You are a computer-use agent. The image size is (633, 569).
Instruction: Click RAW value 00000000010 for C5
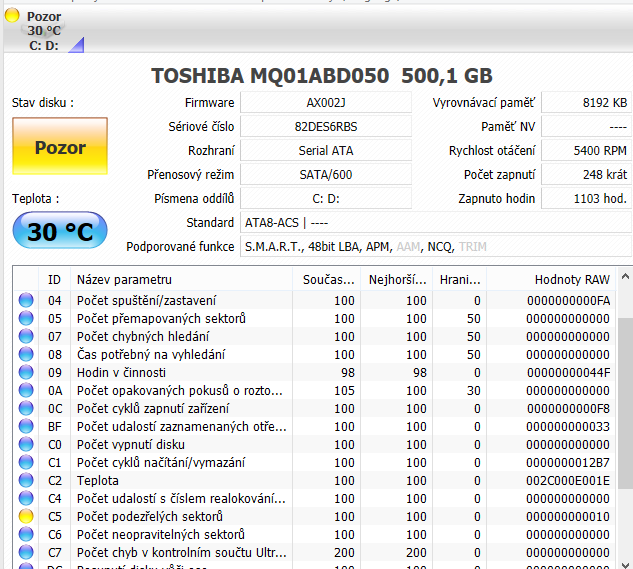568,517
